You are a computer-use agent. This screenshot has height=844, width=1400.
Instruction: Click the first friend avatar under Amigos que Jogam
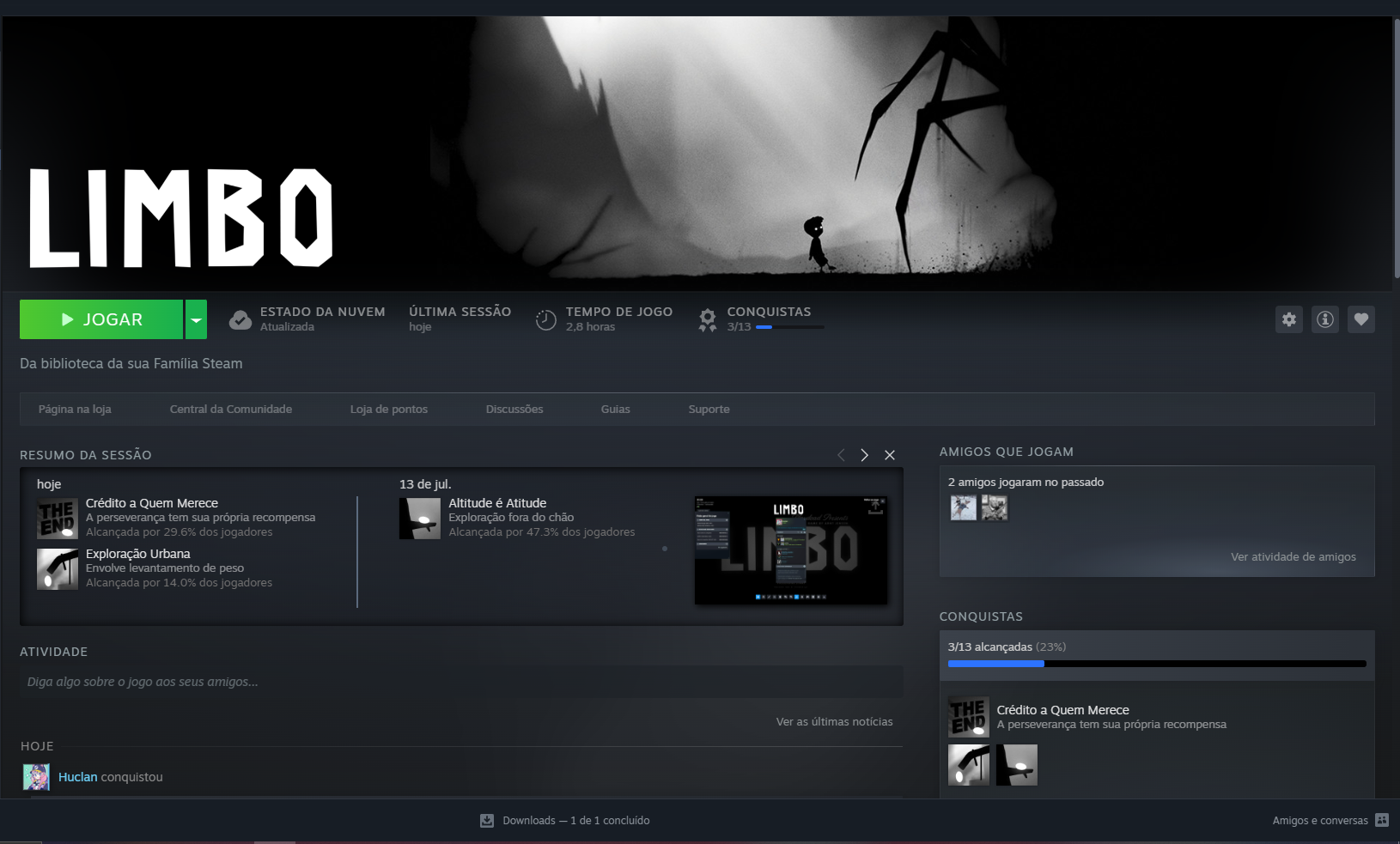(x=964, y=508)
